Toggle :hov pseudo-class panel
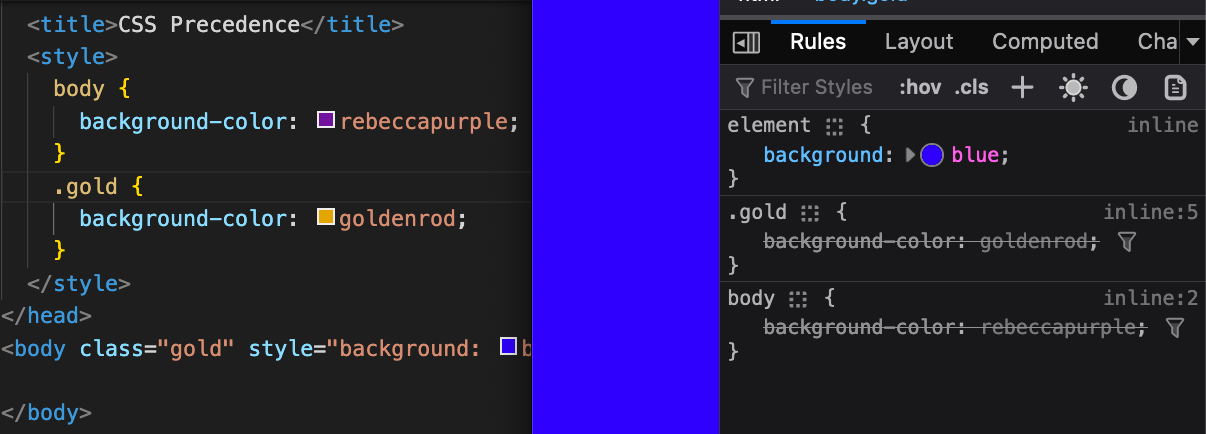1206x434 pixels. (x=919, y=88)
